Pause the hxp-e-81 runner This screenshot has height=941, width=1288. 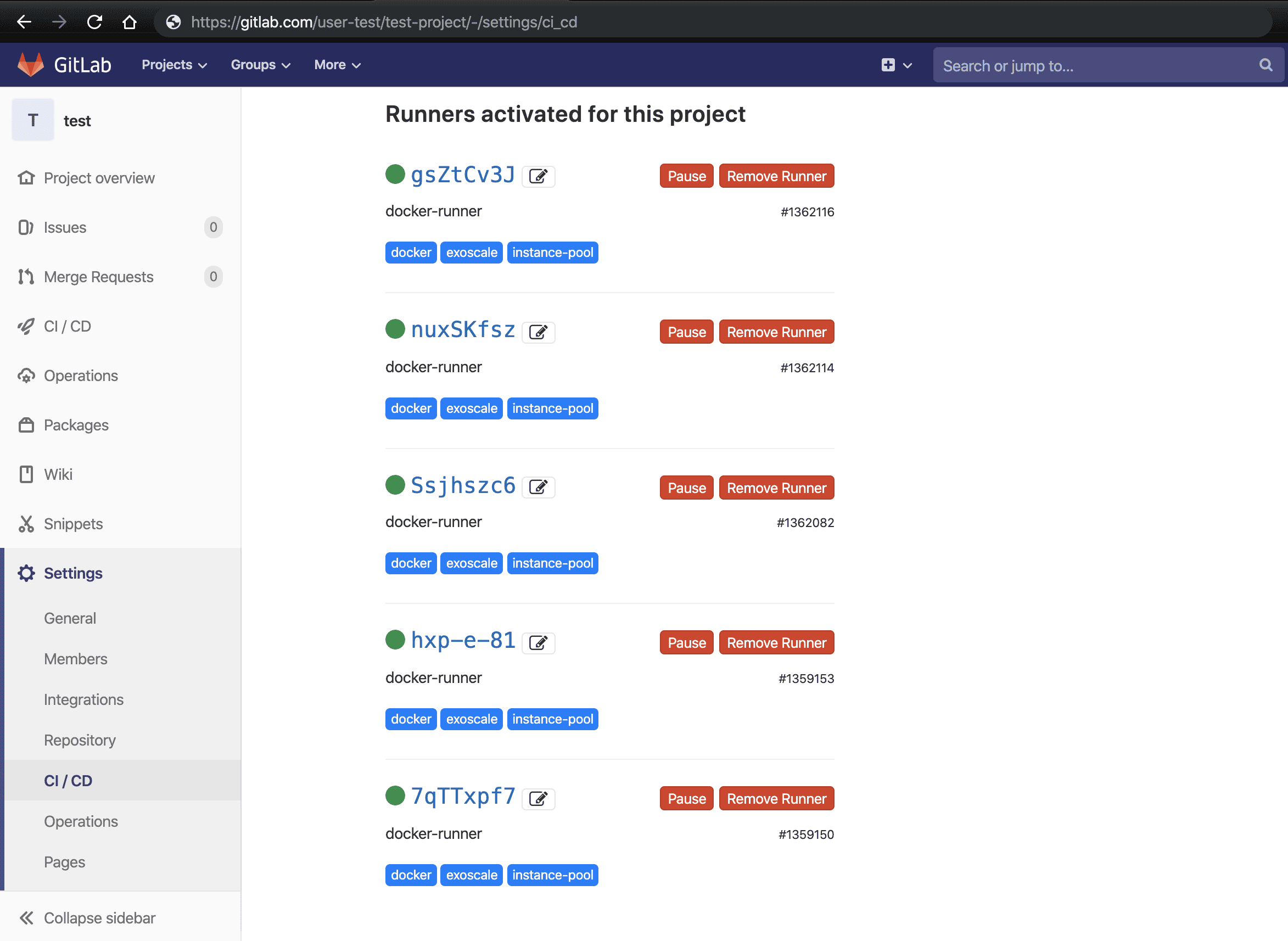click(x=686, y=642)
